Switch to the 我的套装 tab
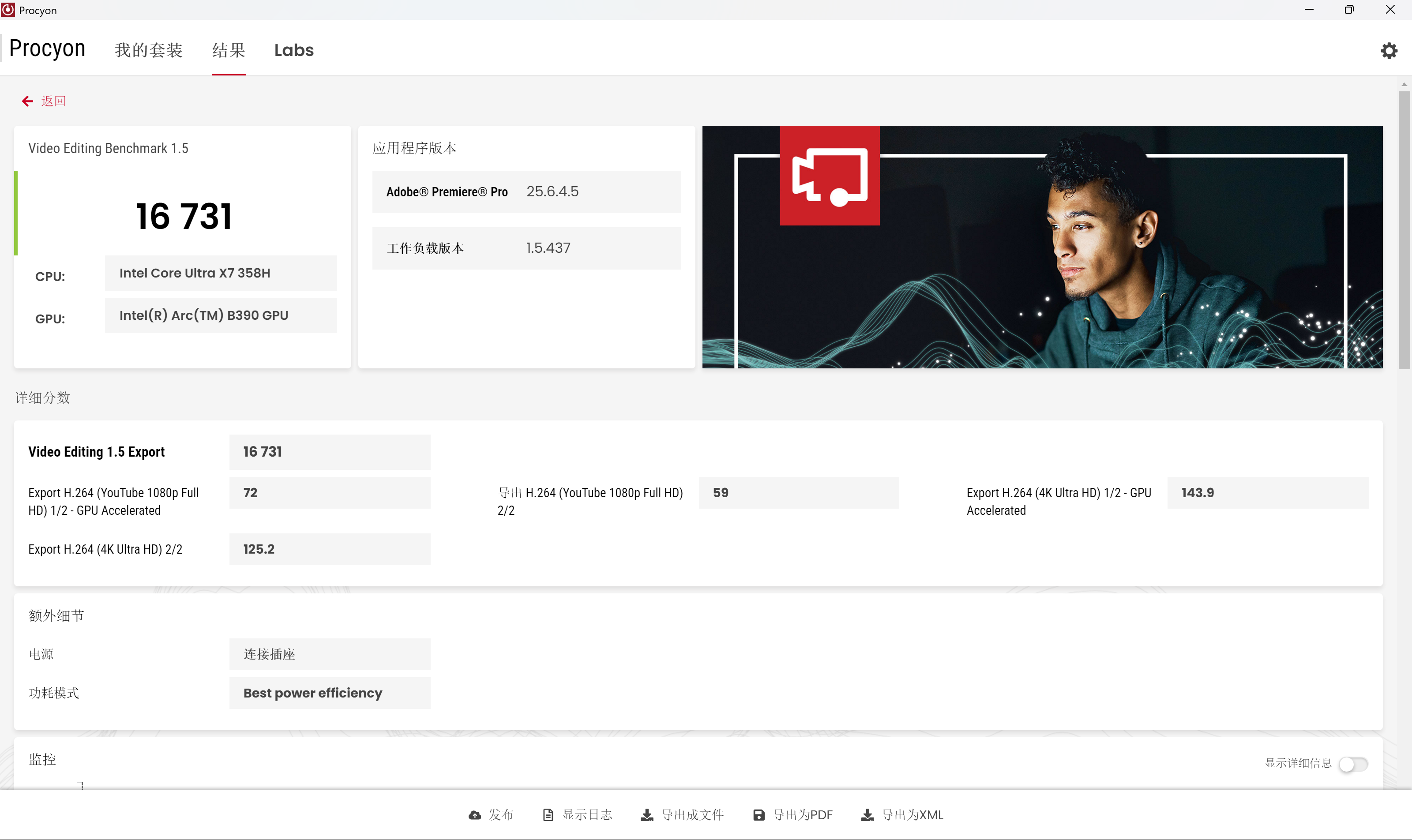The image size is (1412, 840). coord(148,50)
